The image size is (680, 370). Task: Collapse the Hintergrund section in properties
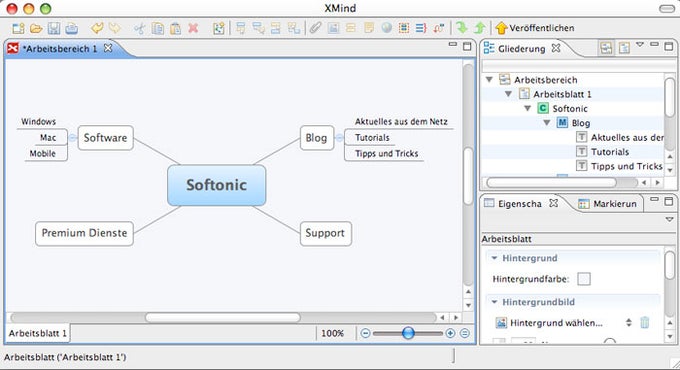point(494,258)
